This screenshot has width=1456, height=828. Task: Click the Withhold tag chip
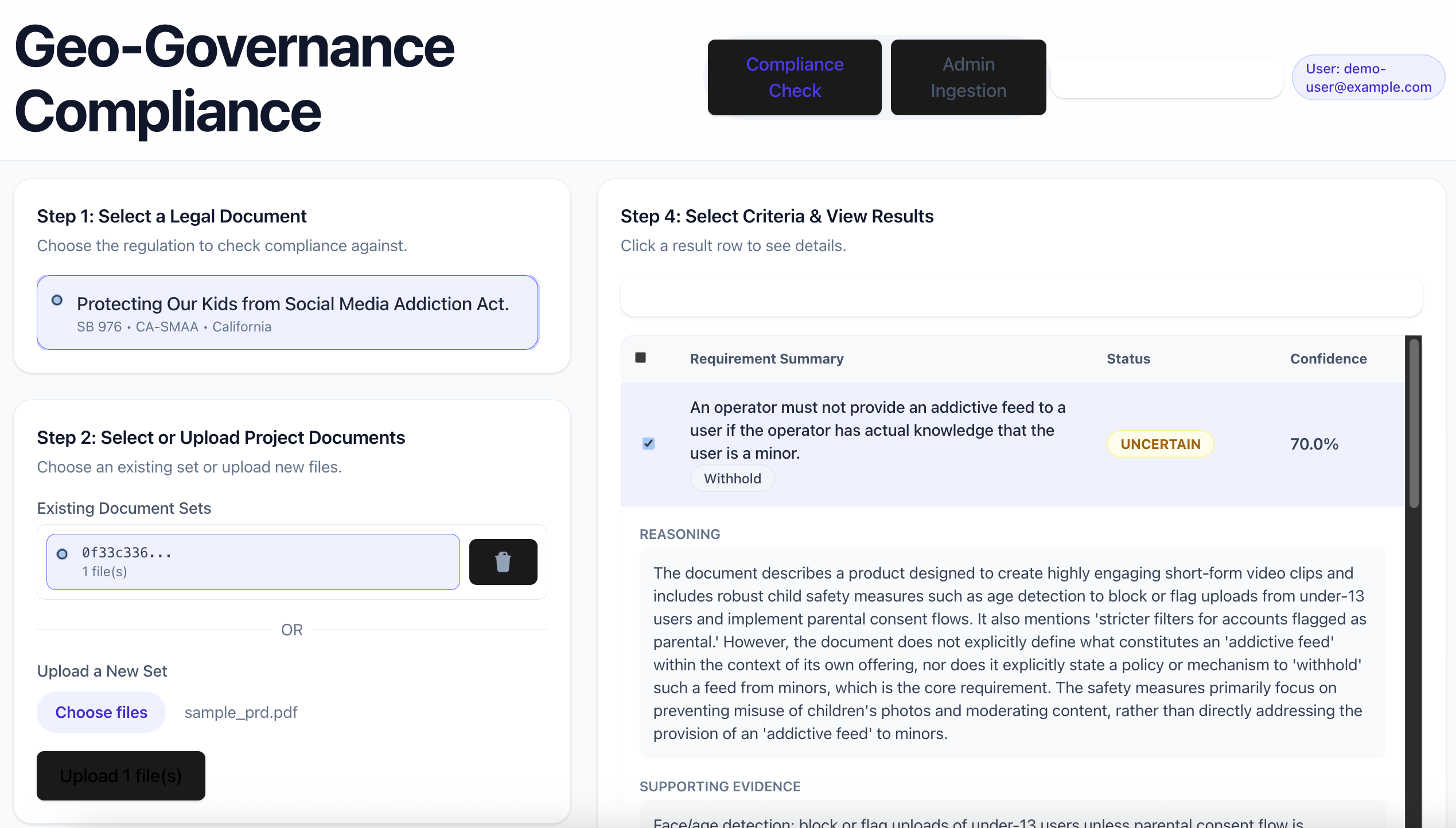[x=732, y=478]
